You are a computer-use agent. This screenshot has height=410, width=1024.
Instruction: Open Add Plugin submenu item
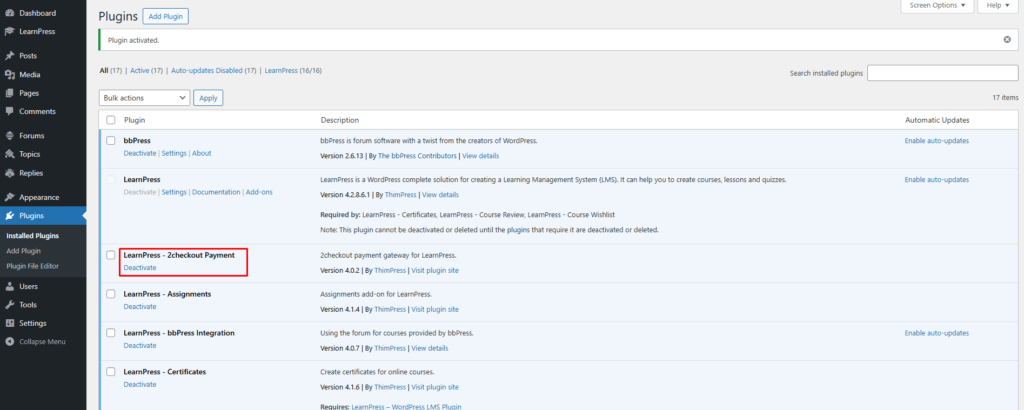(x=24, y=251)
